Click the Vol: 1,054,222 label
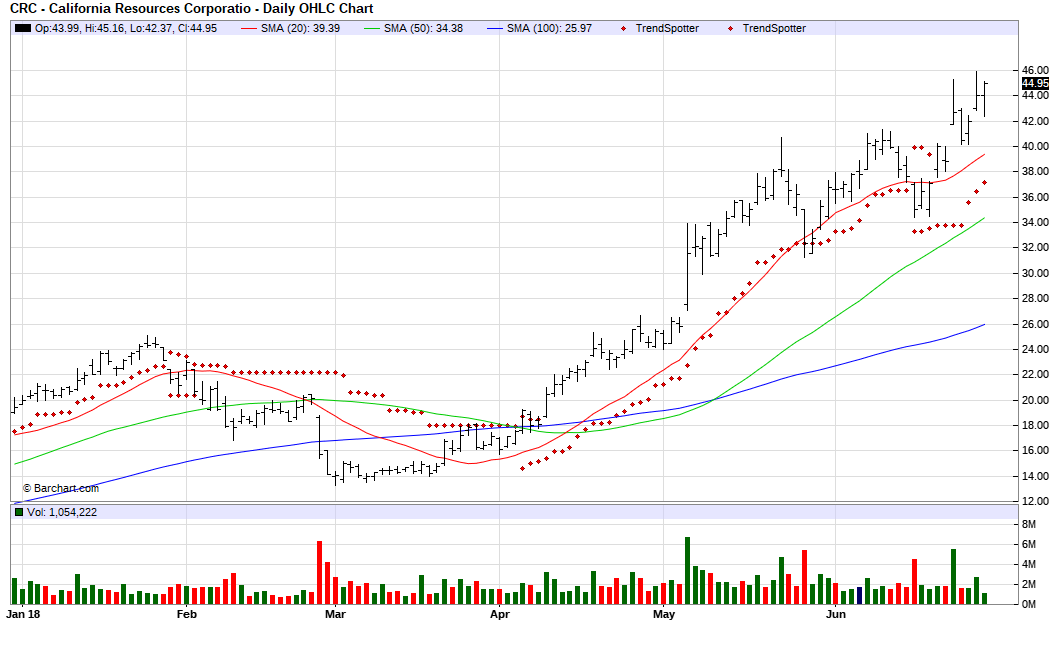 click(62, 512)
